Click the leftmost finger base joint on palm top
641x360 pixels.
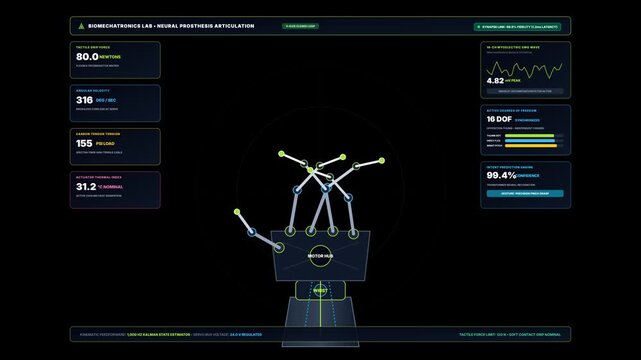(x=290, y=231)
